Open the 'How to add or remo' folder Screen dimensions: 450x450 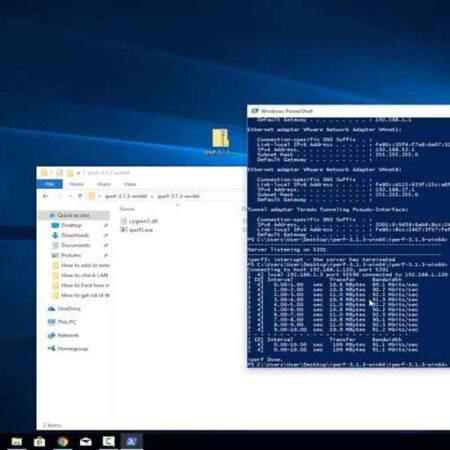pyautogui.click(x=81, y=265)
